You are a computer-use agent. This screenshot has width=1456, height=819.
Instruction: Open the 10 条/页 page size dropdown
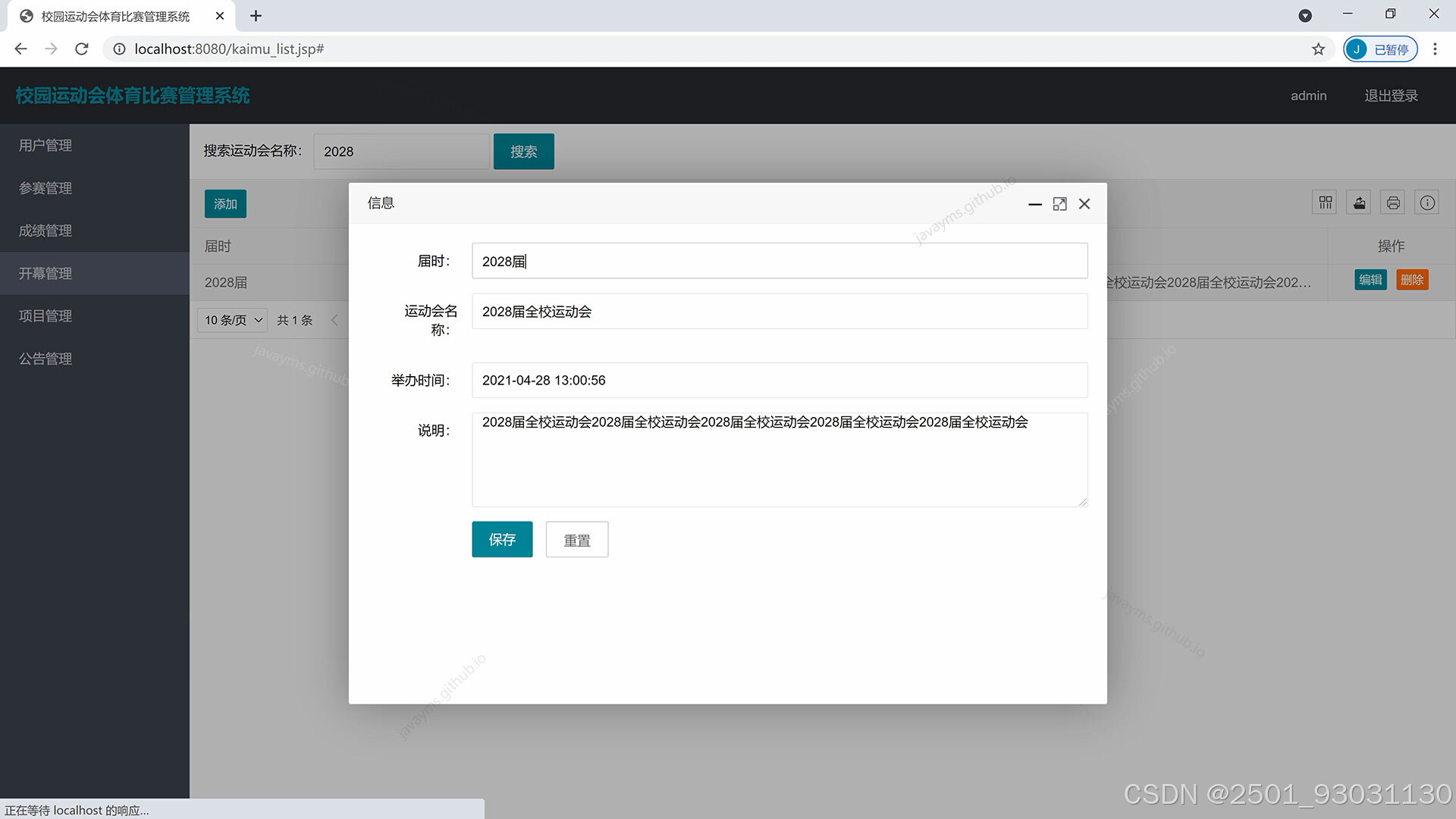click(x=233, y=320)
